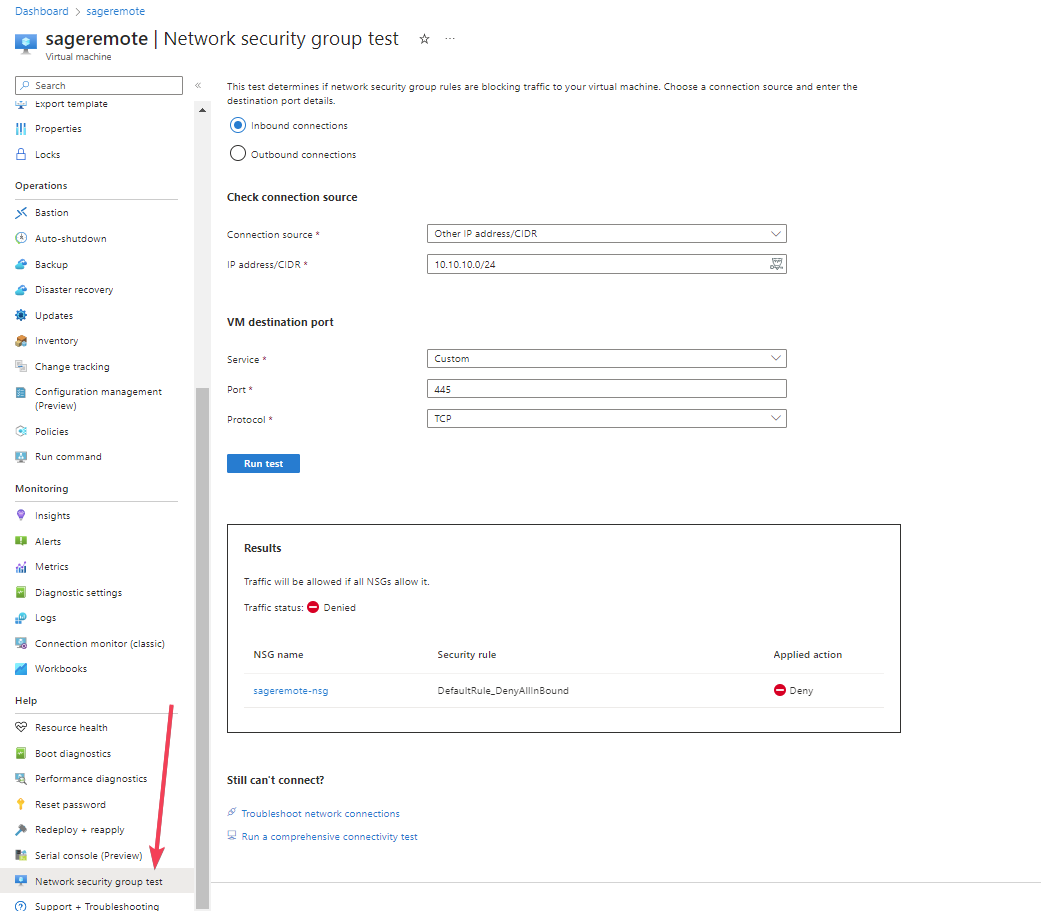Open the Connection source dropdown
Screen dimensions: 1041x911
click(x=606, y=233)
